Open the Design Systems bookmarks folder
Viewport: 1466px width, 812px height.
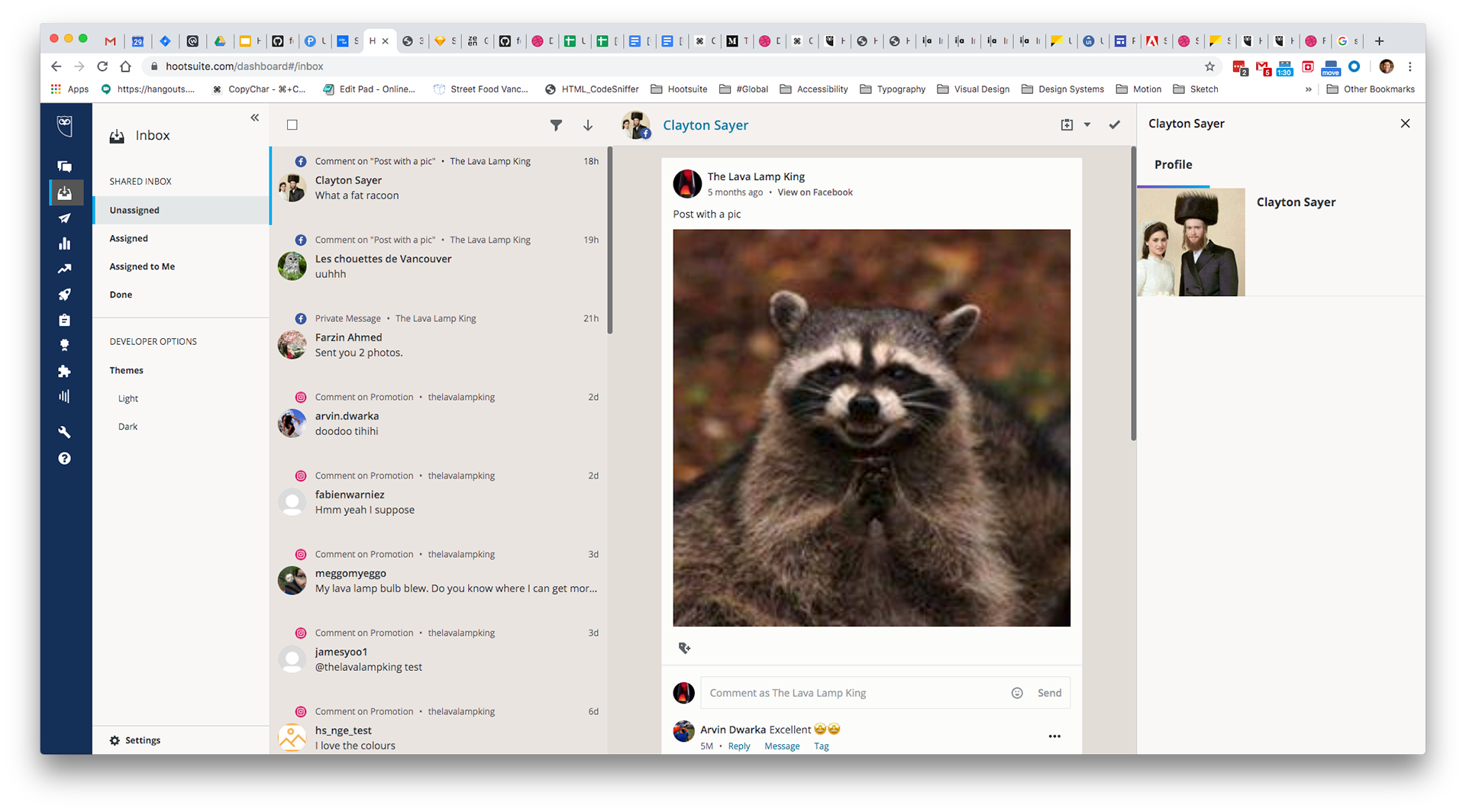coord(1062,89)
